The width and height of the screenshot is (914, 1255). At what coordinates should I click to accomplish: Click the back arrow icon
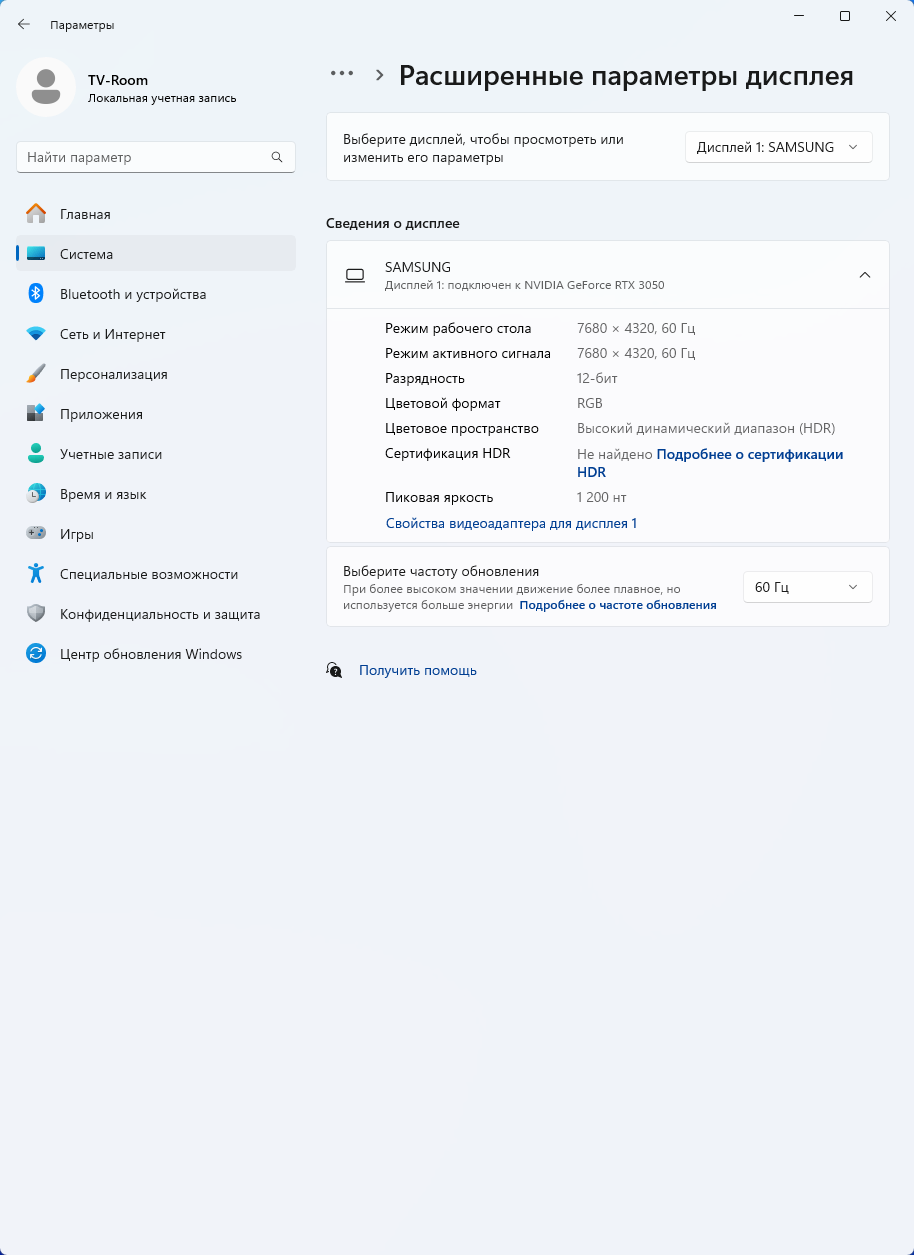click(24, 24)
